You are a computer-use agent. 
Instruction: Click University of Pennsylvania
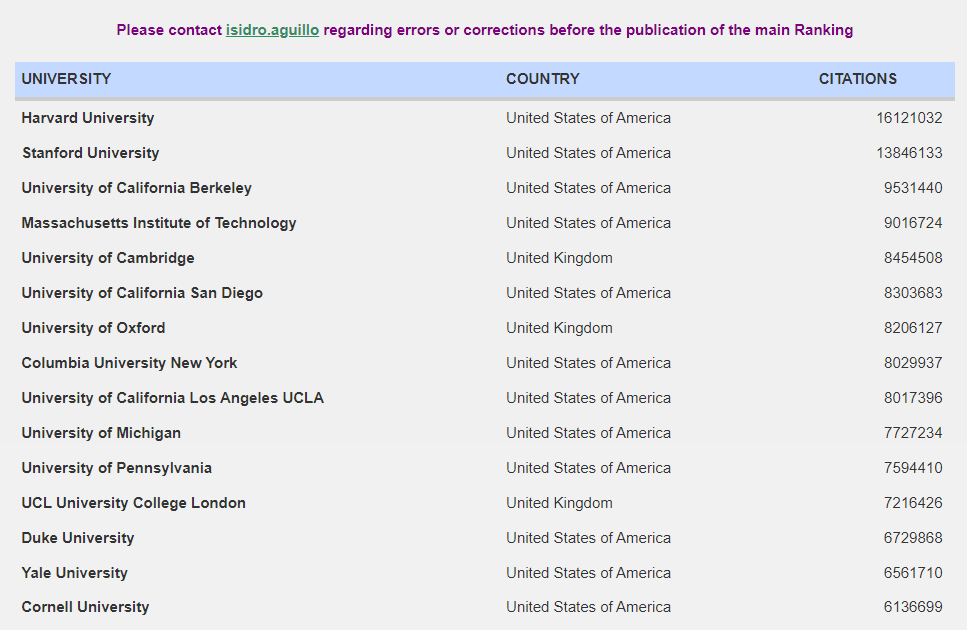(117, 468)
